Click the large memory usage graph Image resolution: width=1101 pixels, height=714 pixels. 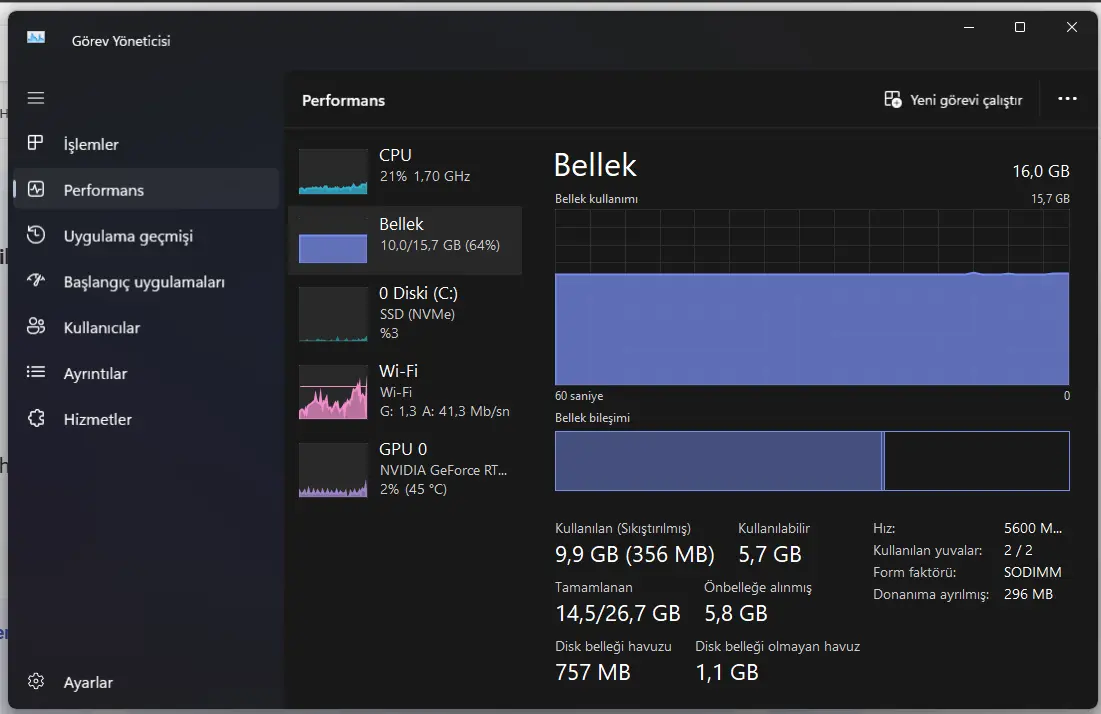(x=812, y=297)
